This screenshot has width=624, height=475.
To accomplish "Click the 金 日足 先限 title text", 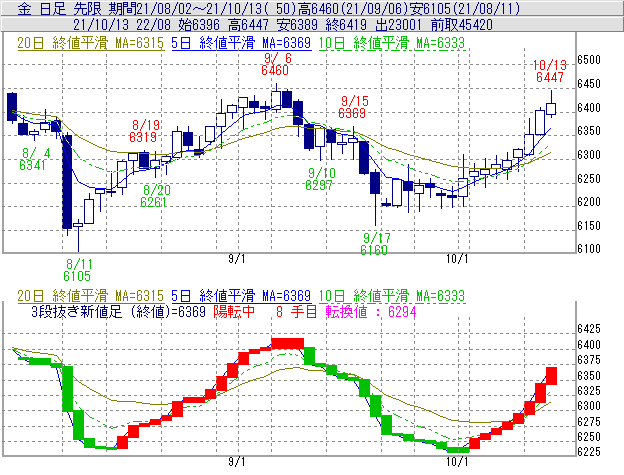I will click(x=60, y=8).
